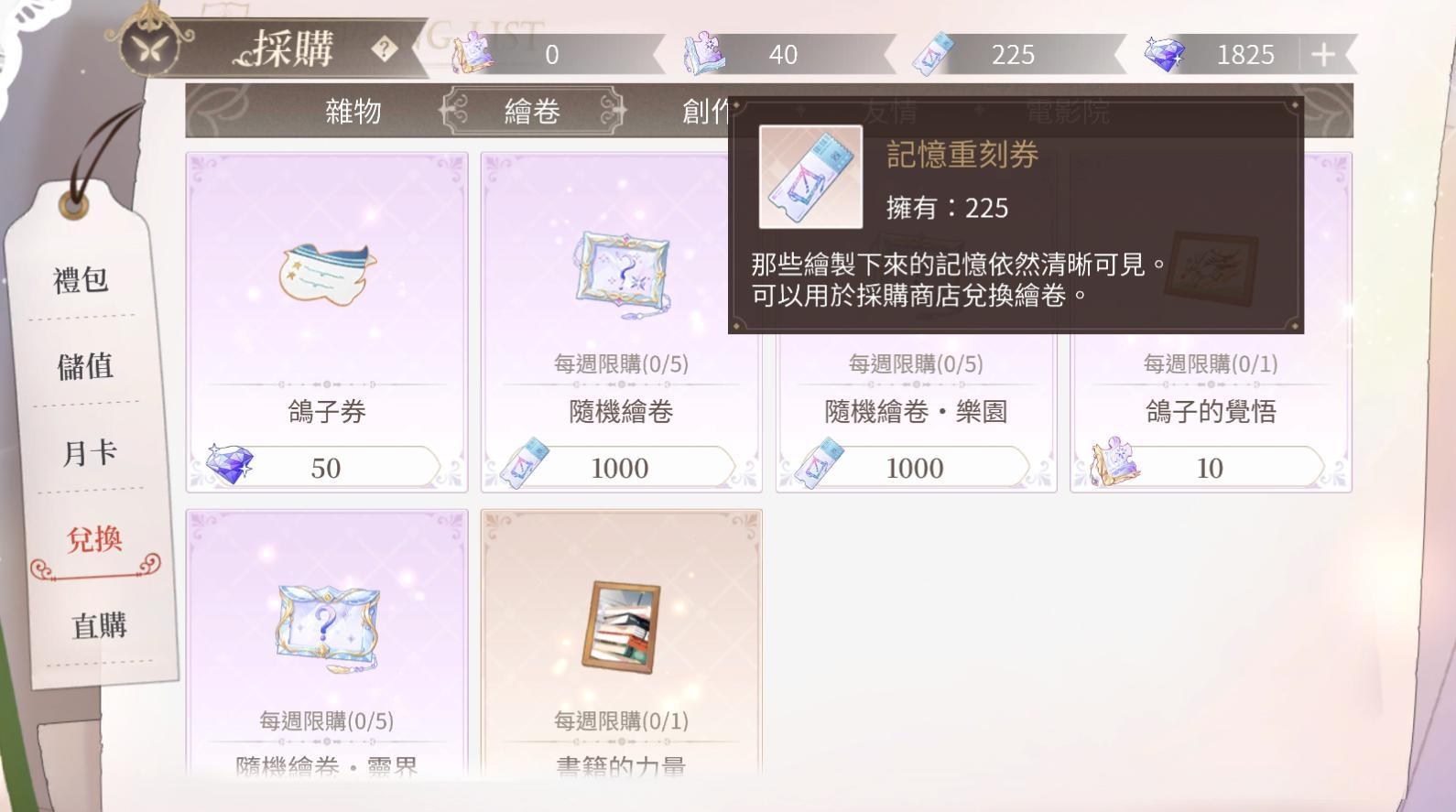The image size is (1456, 812).
Task: Go to the 儲值 sidebar section
Action: pyautogui.click(x=85, y=366)
